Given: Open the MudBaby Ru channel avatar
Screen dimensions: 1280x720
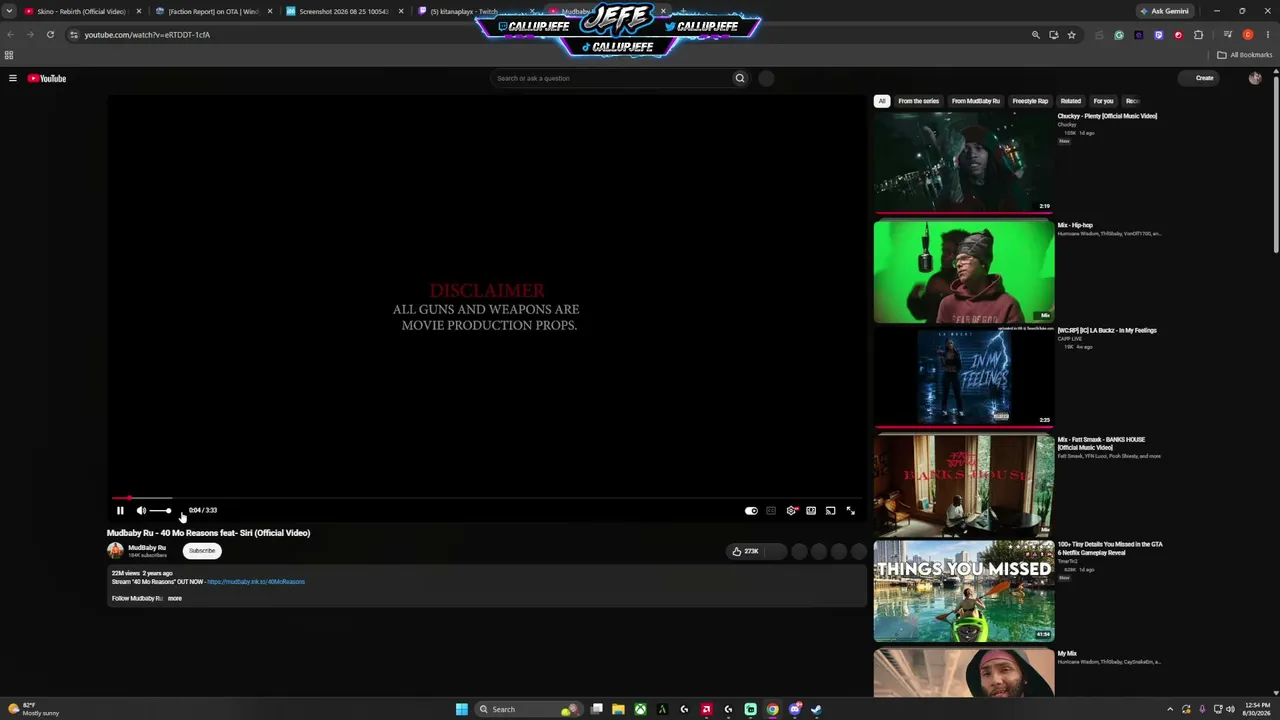Looking at the screenshot, I should pyautogui.click(x=115, y=550).
